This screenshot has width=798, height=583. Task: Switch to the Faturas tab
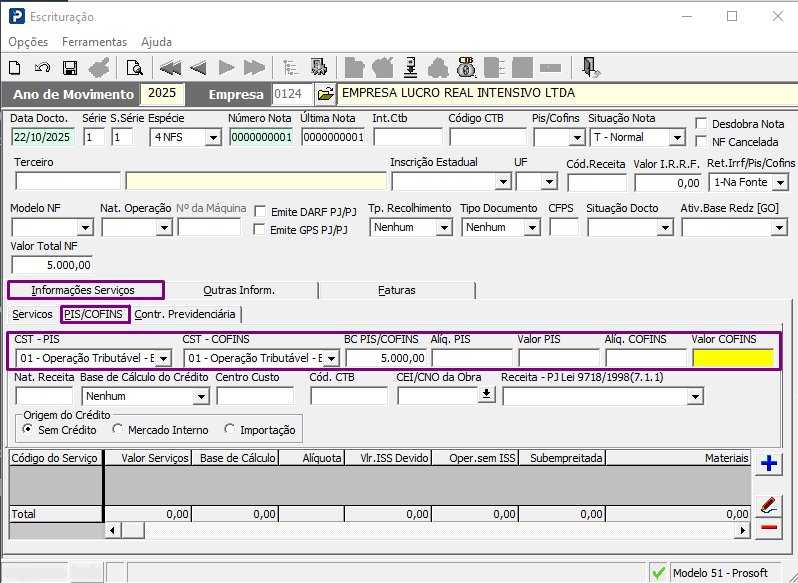396,290
